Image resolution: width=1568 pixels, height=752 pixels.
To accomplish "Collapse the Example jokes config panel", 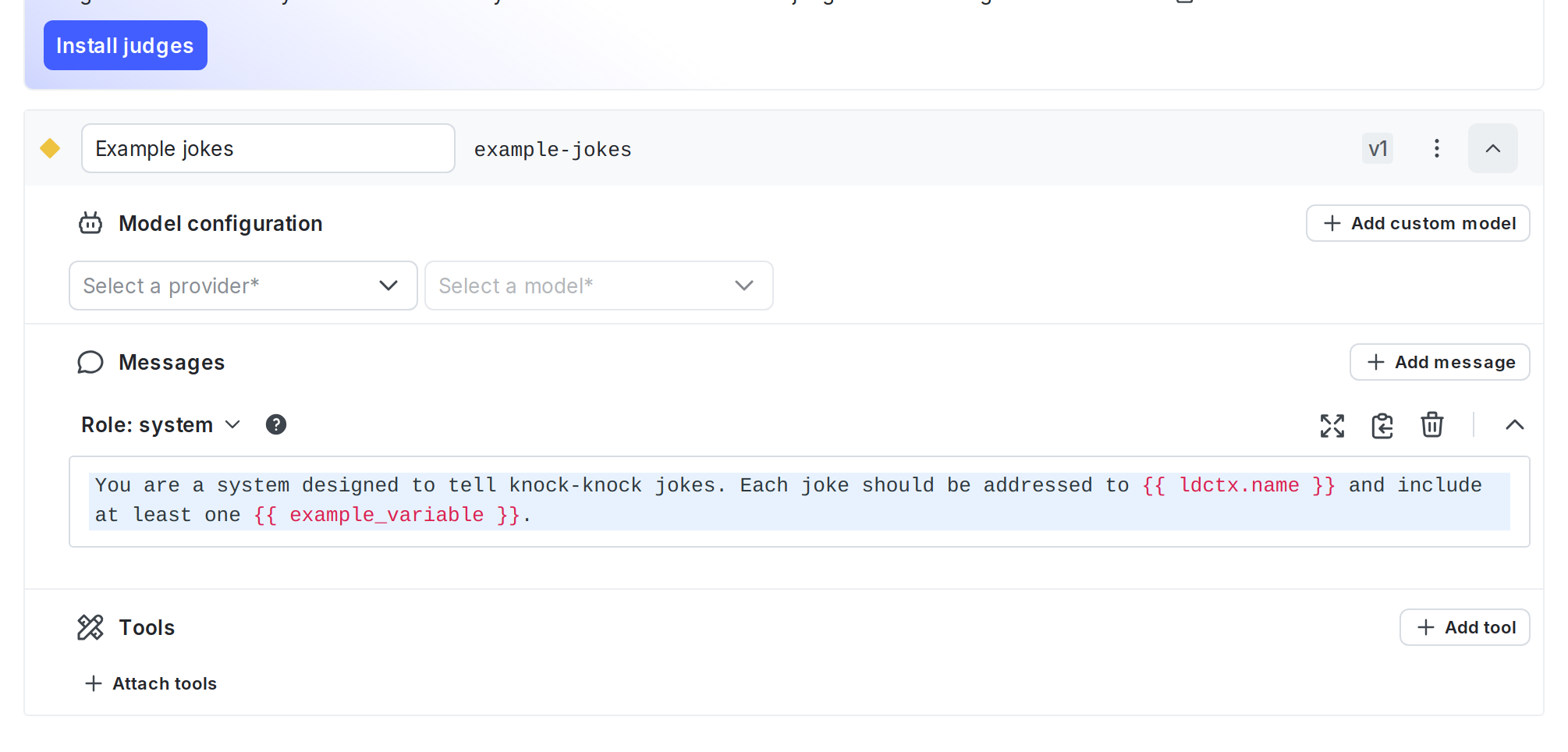I will pos(1492,148).
